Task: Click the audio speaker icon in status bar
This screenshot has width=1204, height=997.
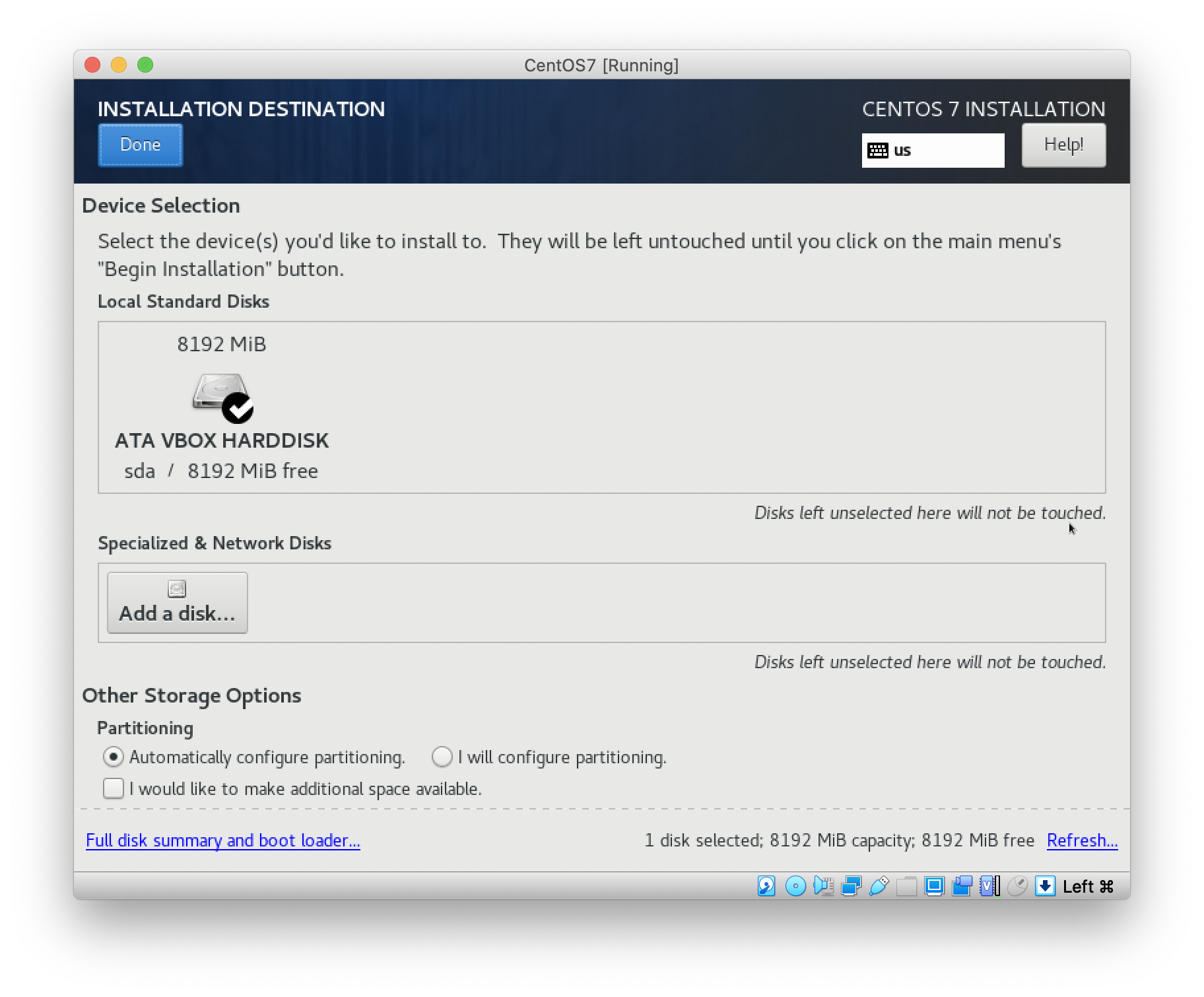Action: point(824,886)
